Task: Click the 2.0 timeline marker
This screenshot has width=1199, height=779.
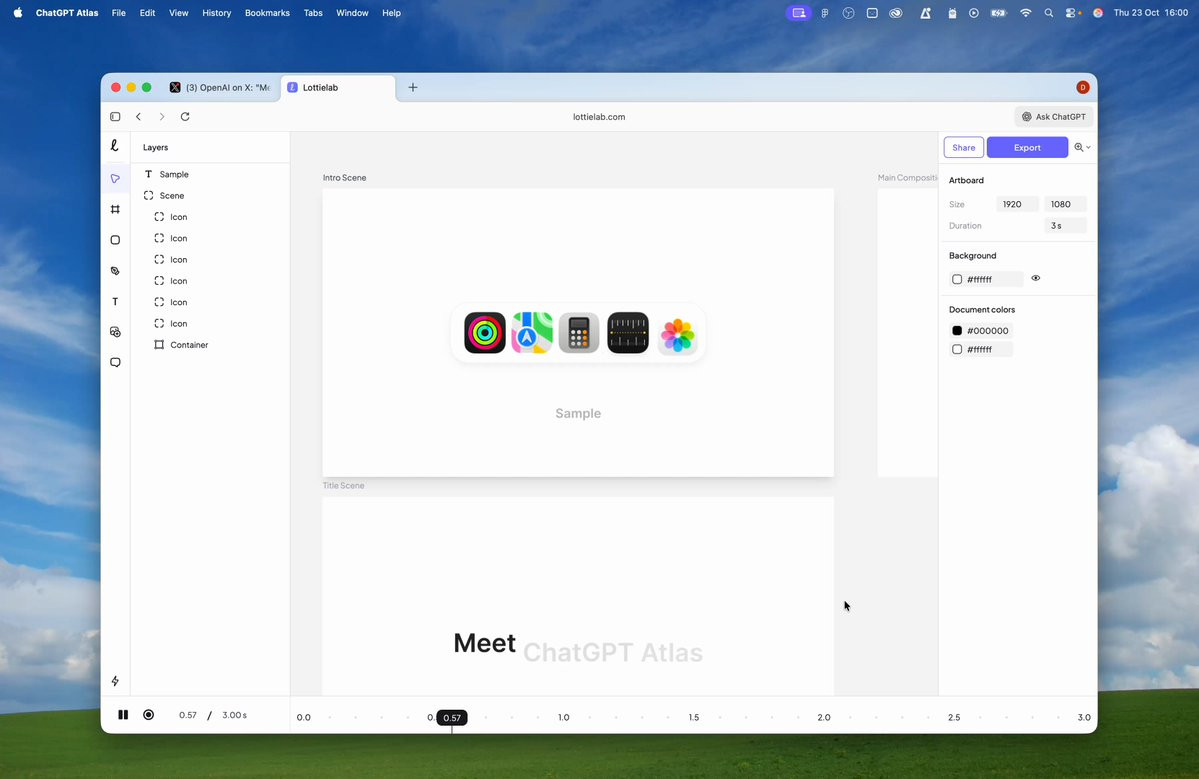Action: coord(824,717)
